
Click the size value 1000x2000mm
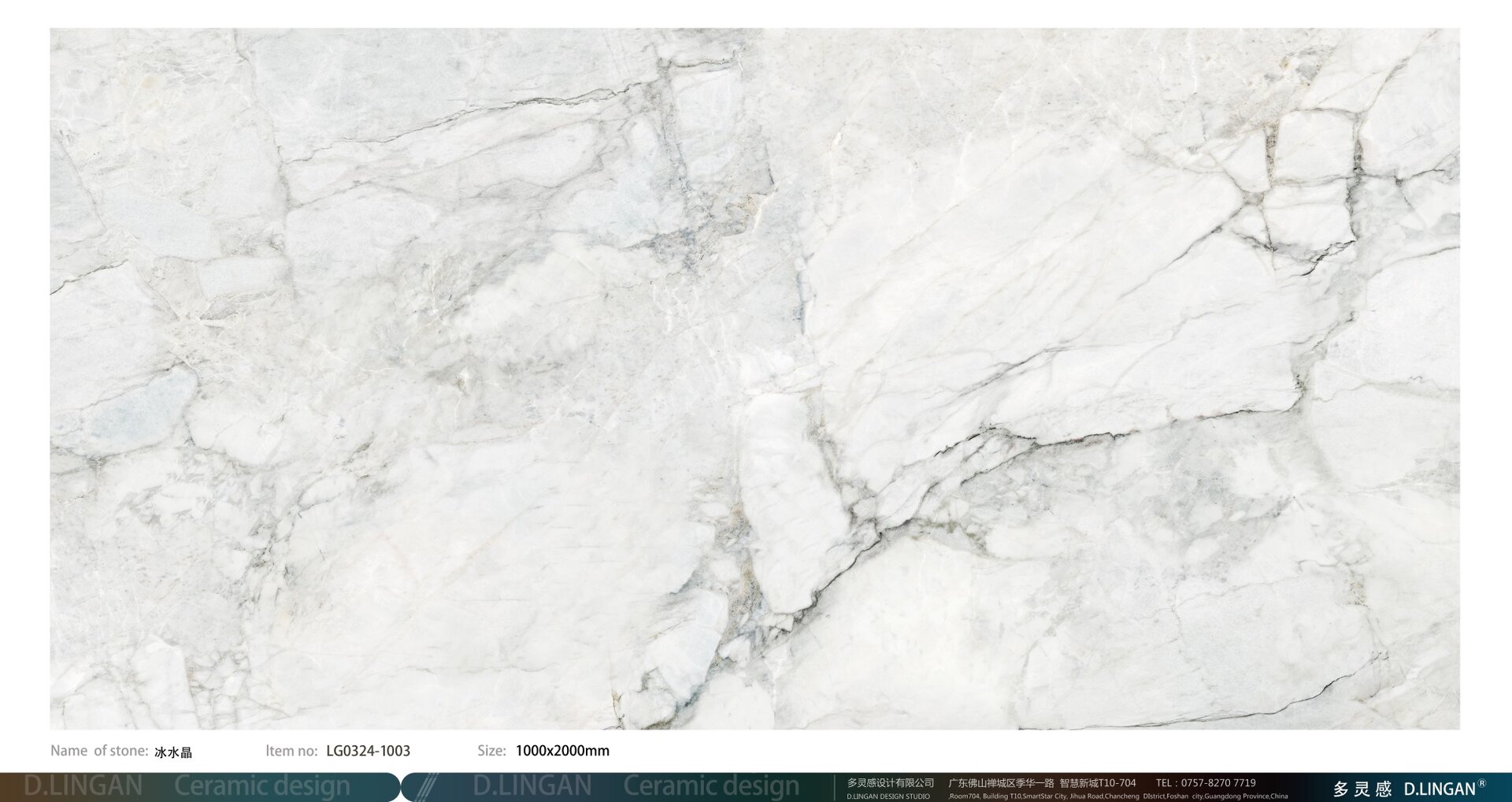(x=562, y=751)
